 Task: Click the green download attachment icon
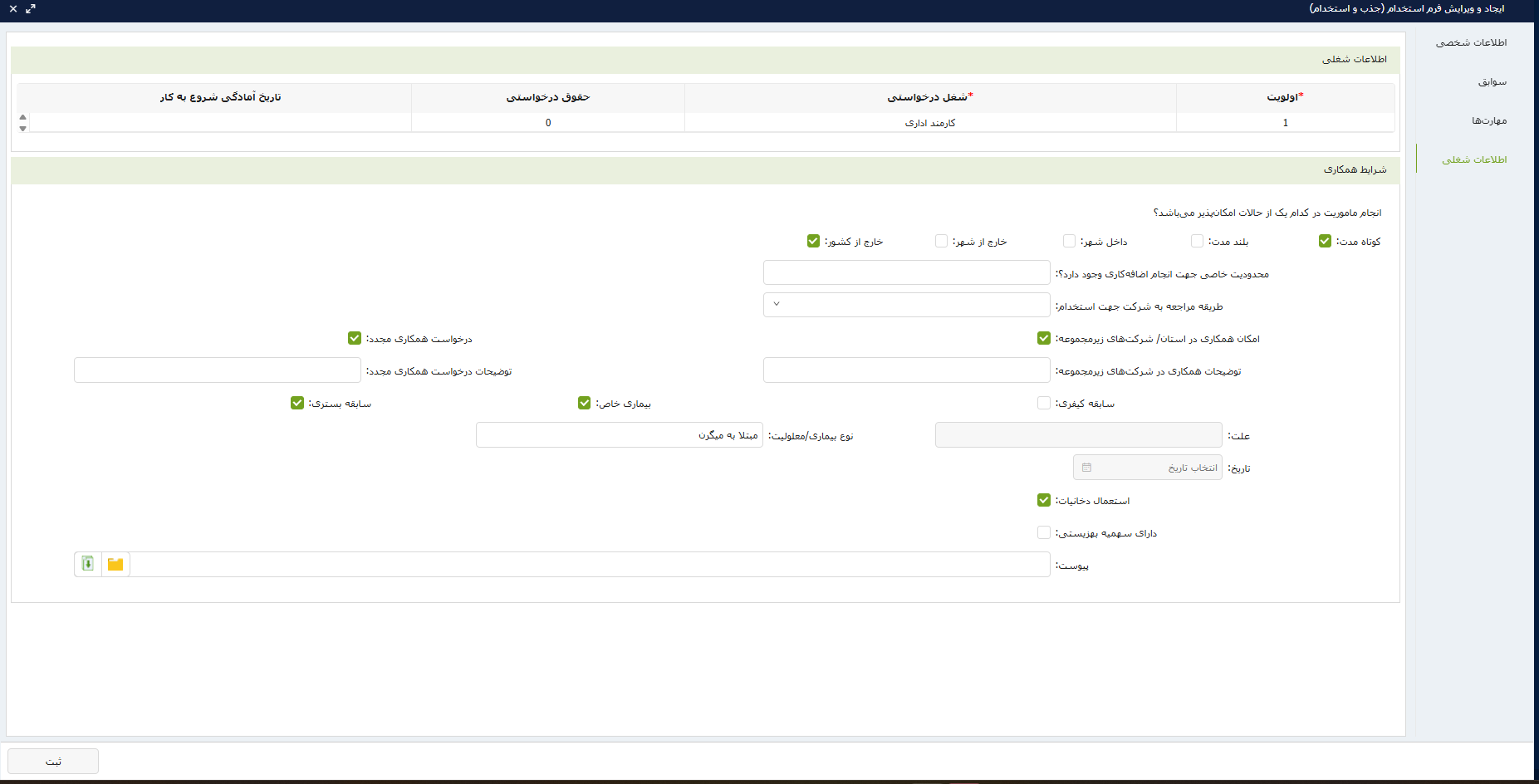[x=88, y=565]
